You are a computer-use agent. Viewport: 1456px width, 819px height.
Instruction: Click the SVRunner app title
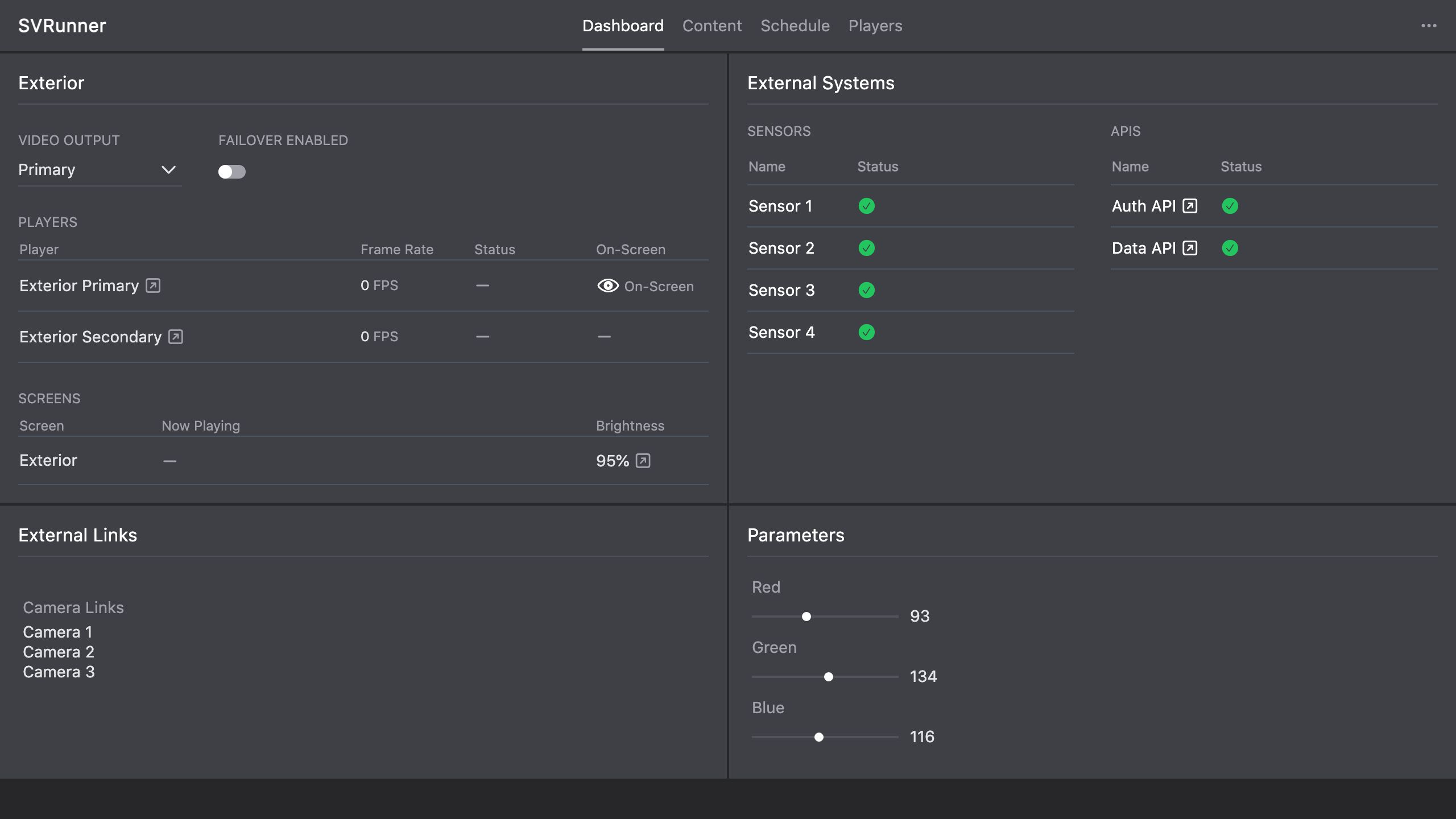pyautogui.click(x=62, y=26)
